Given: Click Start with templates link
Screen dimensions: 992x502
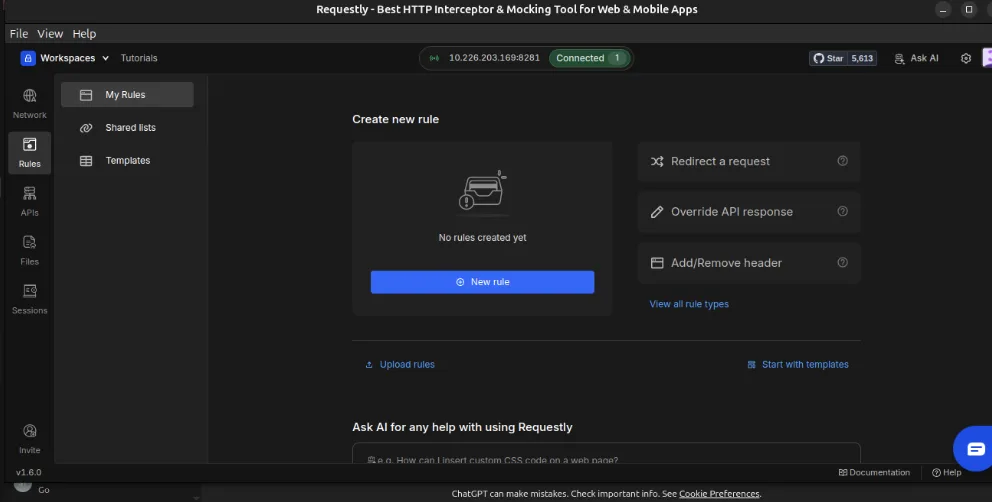Looking at the screenshot, I should (798, 365).
